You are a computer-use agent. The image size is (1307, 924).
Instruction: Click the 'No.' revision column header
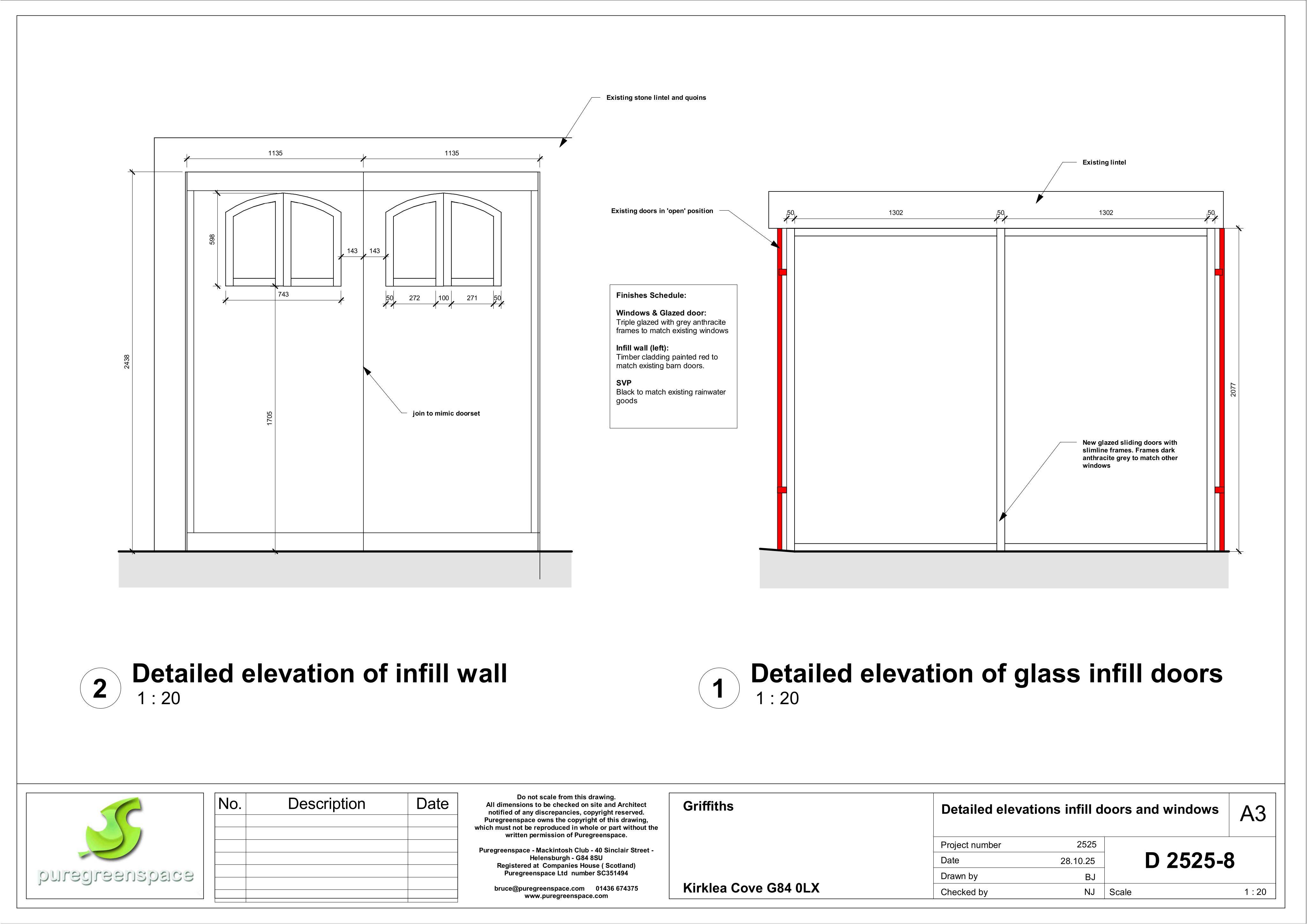pos(230,804)
